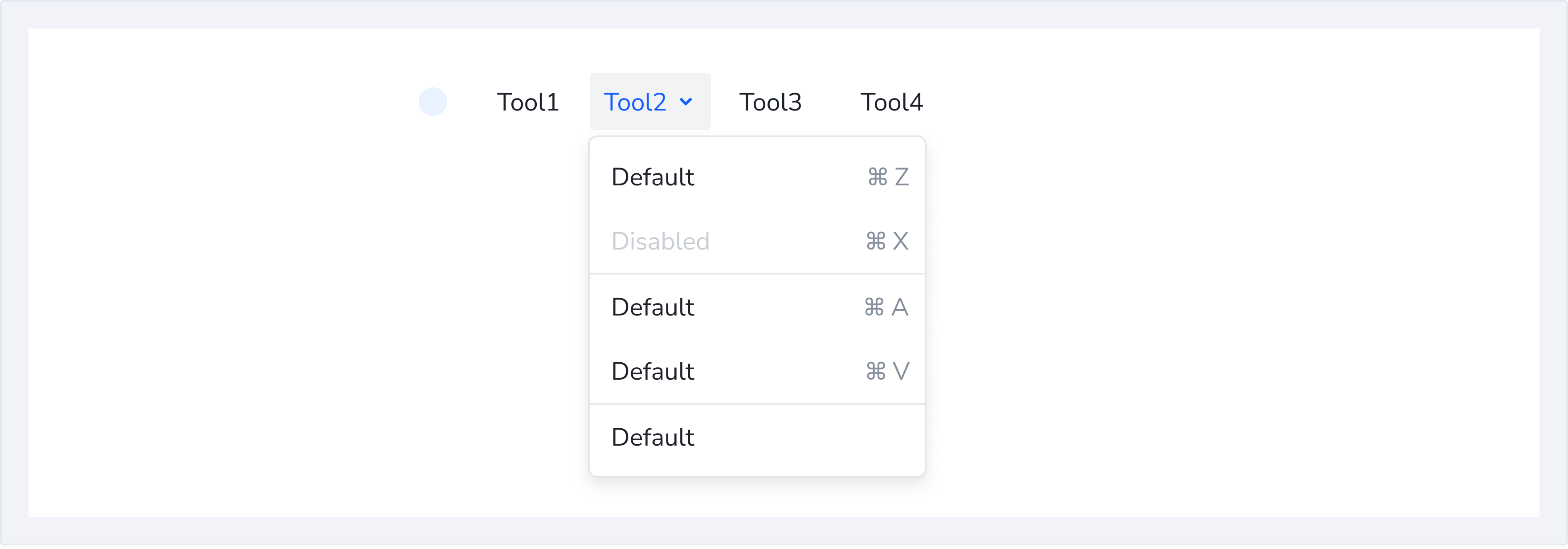Click the command symbol beside V
This screenshot has width=1568, height=549.
coord(875,371)
